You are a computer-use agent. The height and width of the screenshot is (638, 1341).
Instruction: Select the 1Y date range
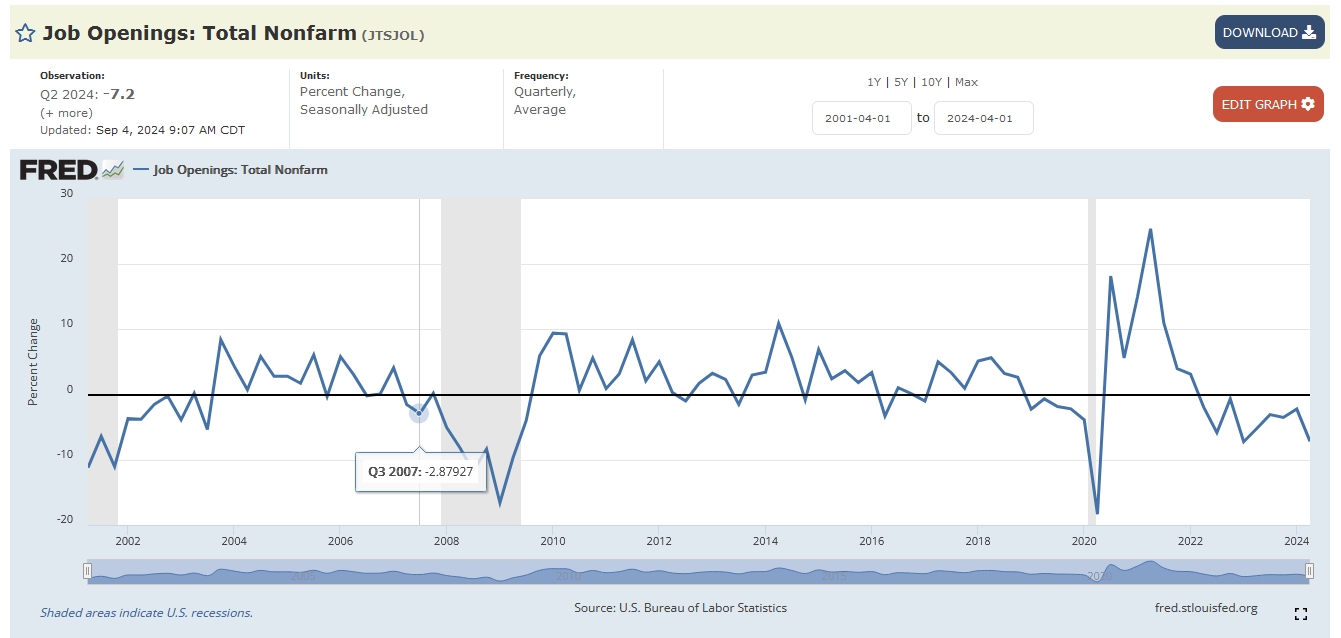pyautogui.click(x=875, y=82)
